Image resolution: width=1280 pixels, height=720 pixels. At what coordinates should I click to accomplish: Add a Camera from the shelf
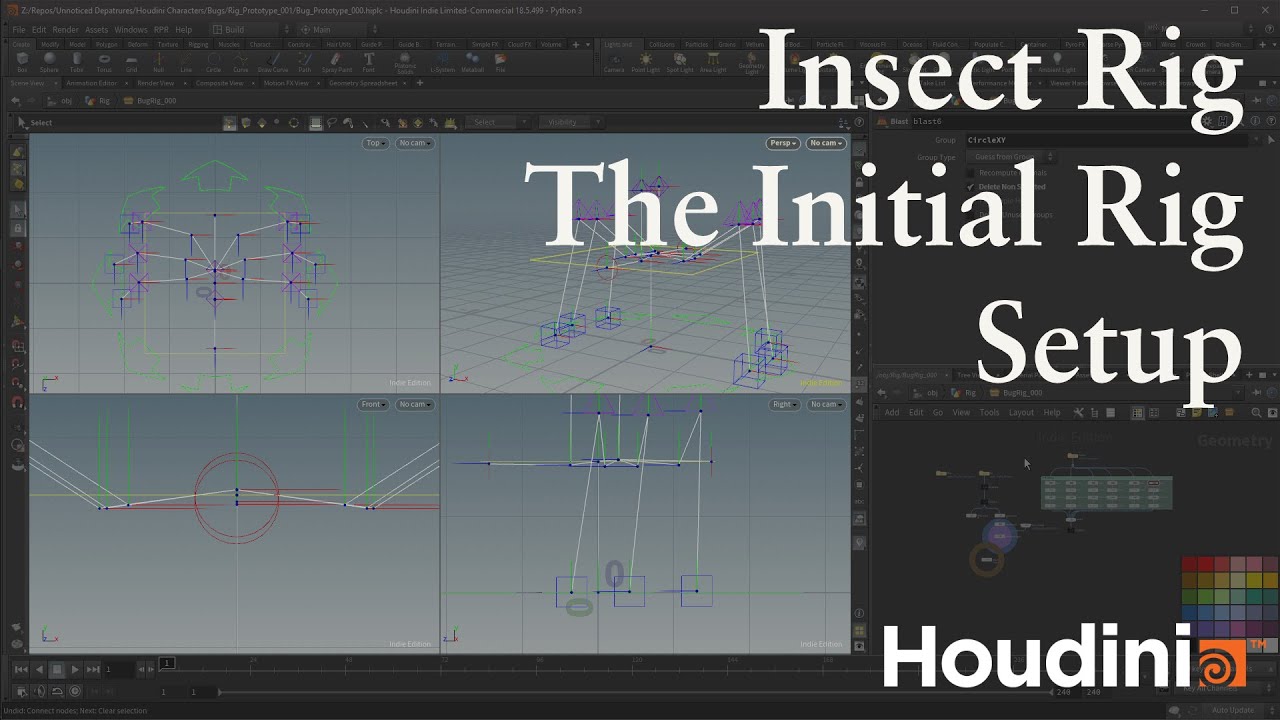tap(614, 63)
